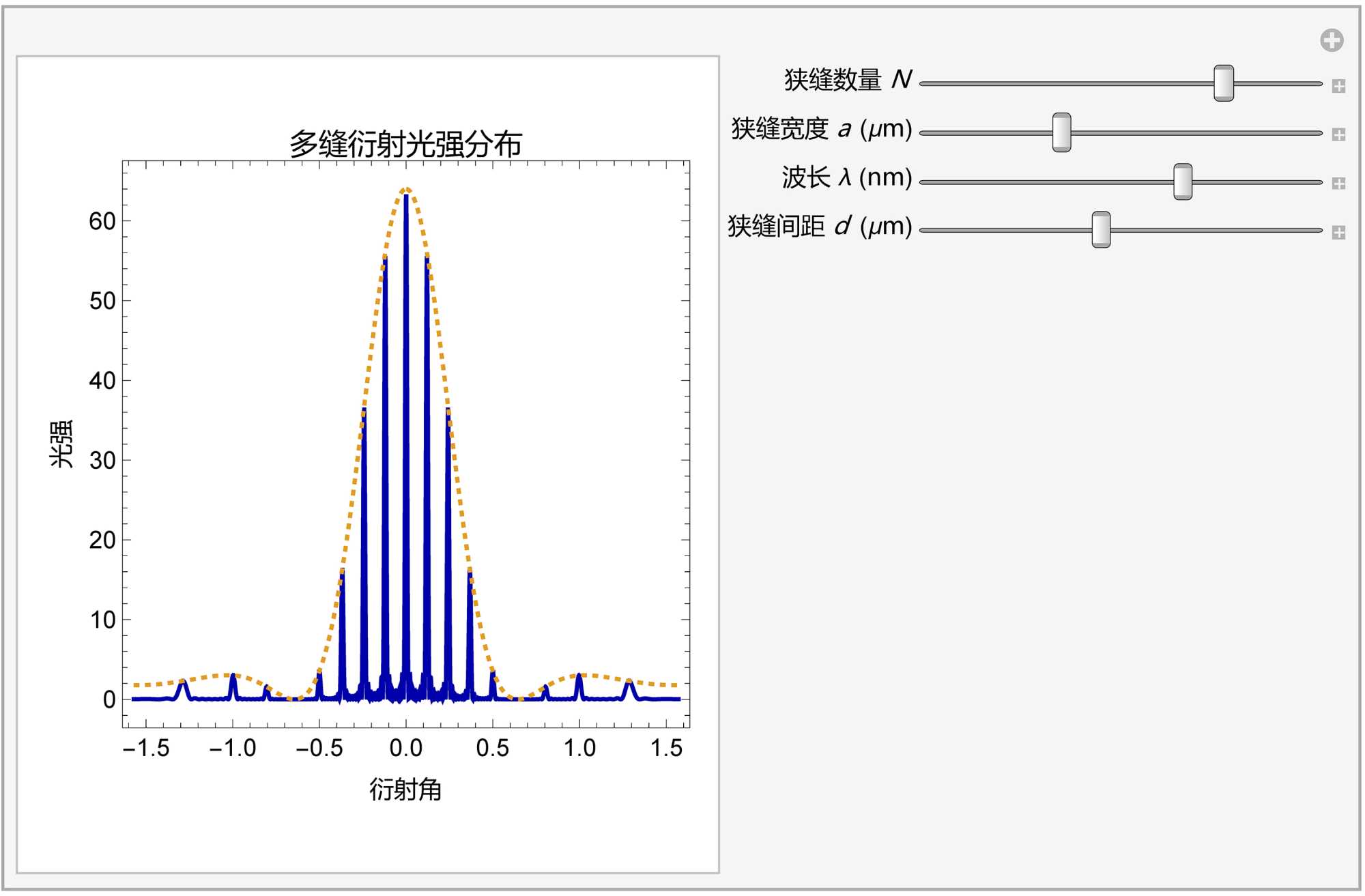
Task: Click the 狭缝数量 N slider thumb
Action: tap(1223, 83)
